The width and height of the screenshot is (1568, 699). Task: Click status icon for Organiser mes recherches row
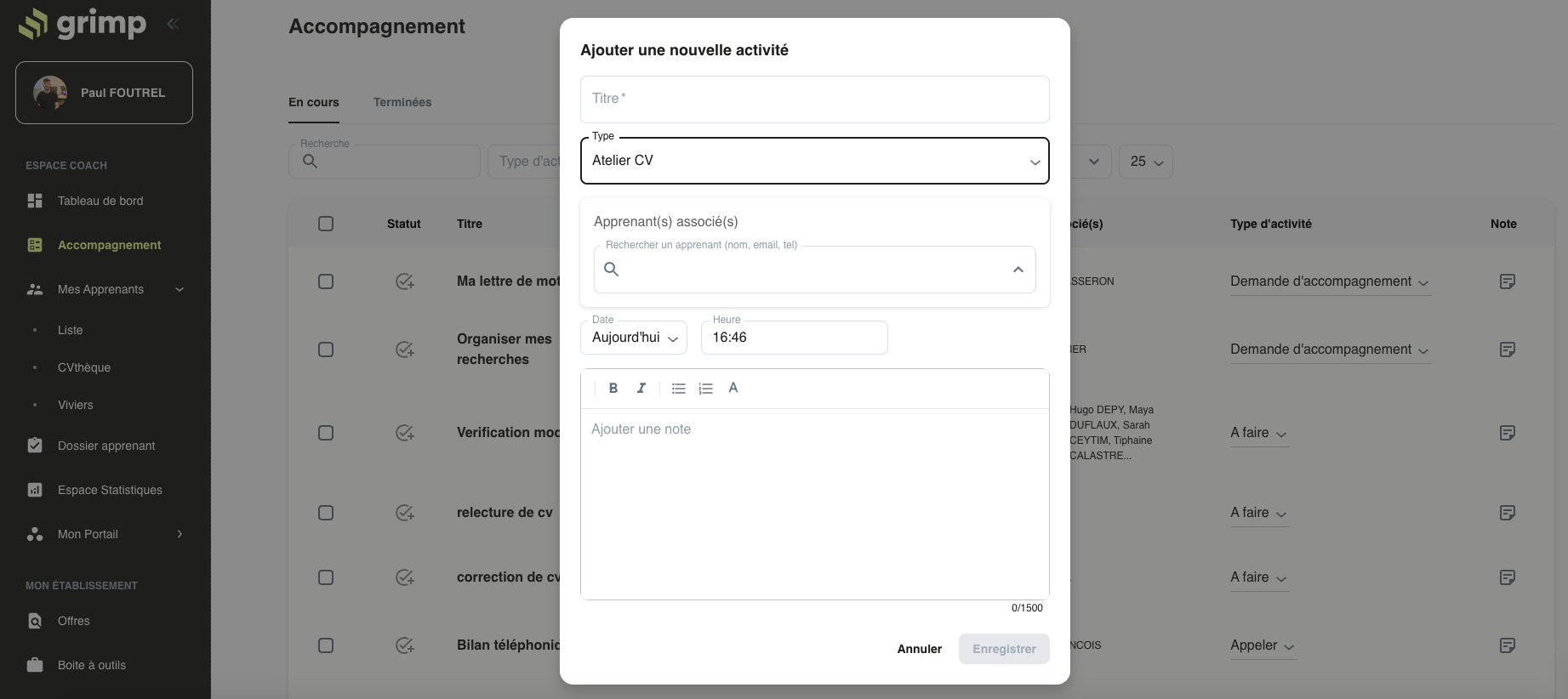405,349
